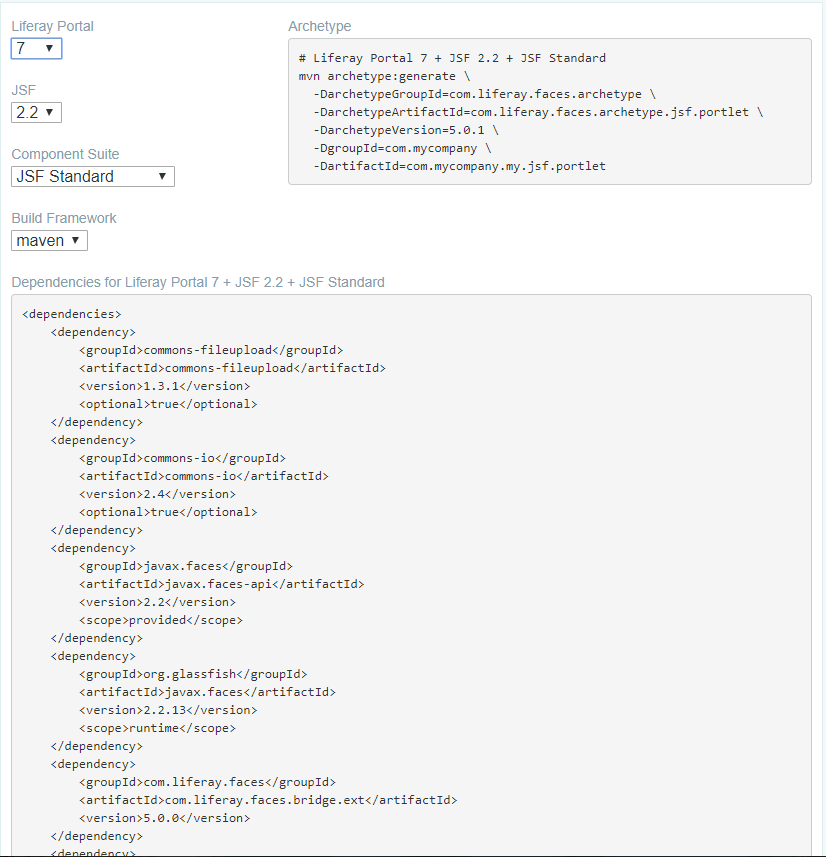Image resolution: width=826 pixels, height=857 pixels.
Task: Click the 'mvn archetype:generate' line
Action: click(384, 76)
